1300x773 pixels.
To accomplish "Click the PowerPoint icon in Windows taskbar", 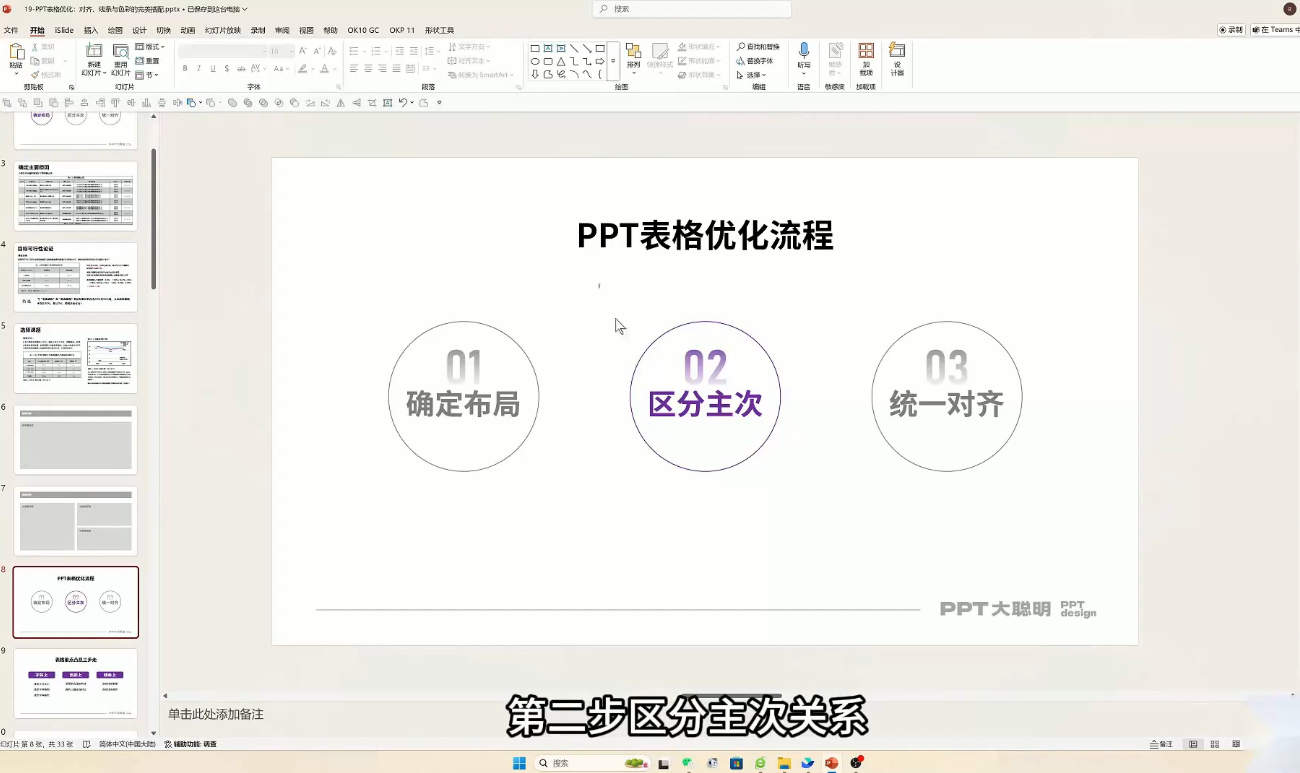I will click(832, 763).
